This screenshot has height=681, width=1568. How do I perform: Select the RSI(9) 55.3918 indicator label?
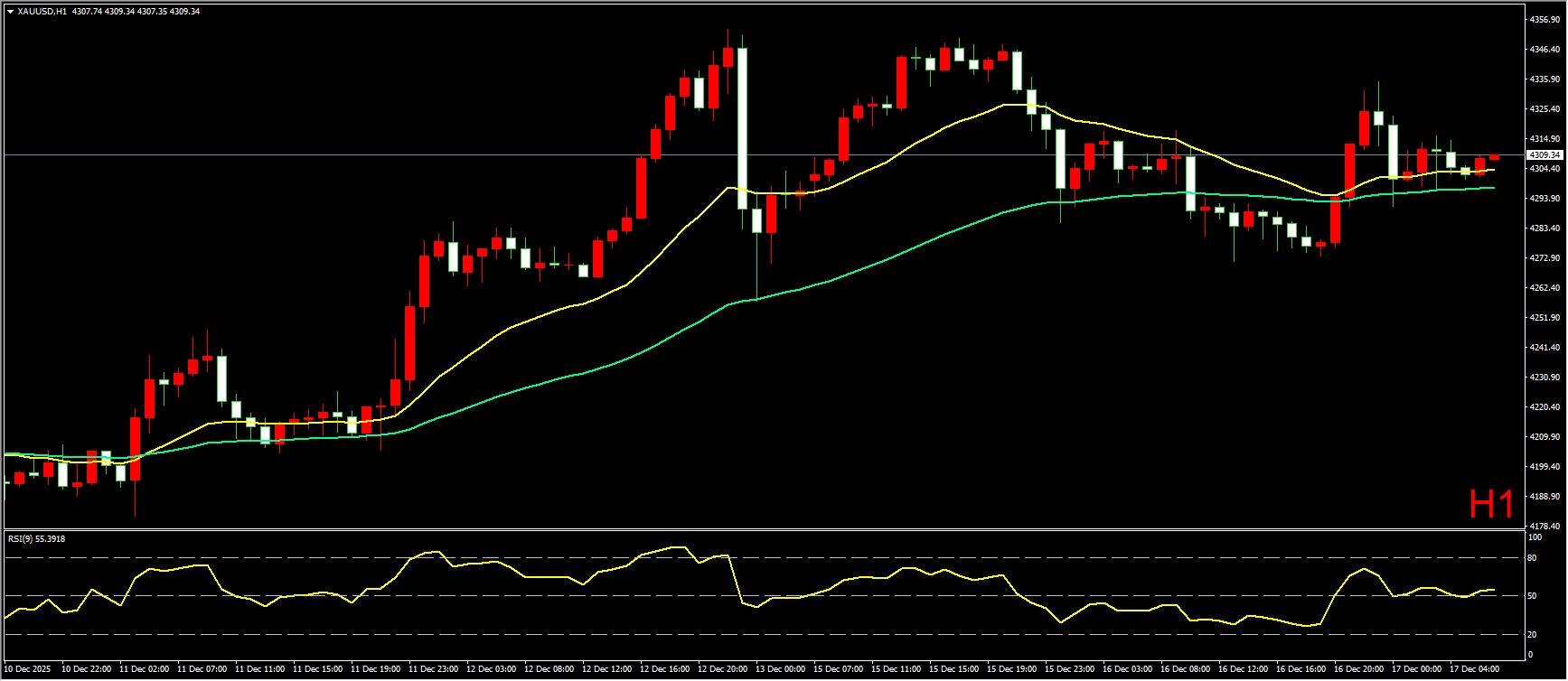[x=36, y=539]
